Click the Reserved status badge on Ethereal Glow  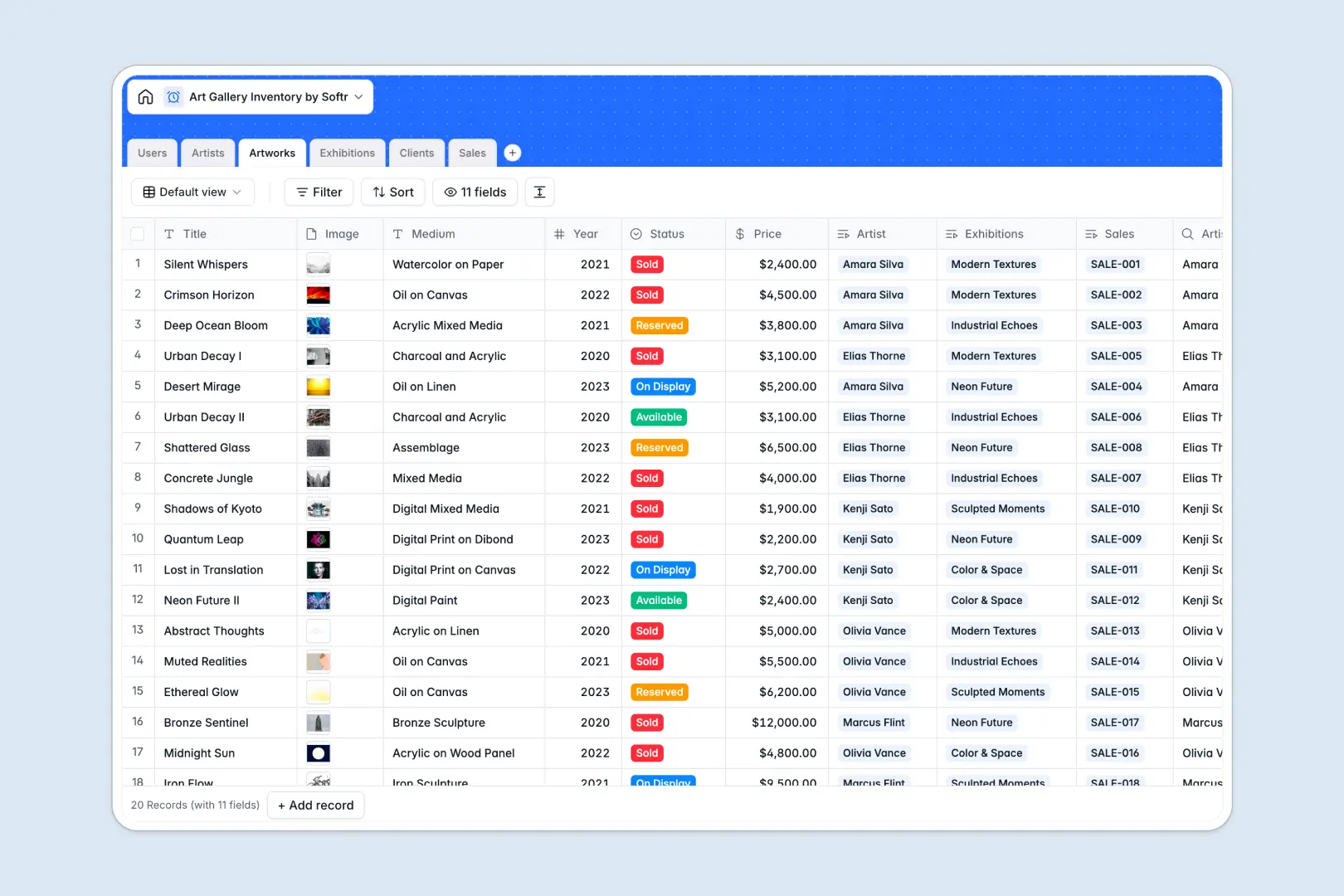coord(659,692)
